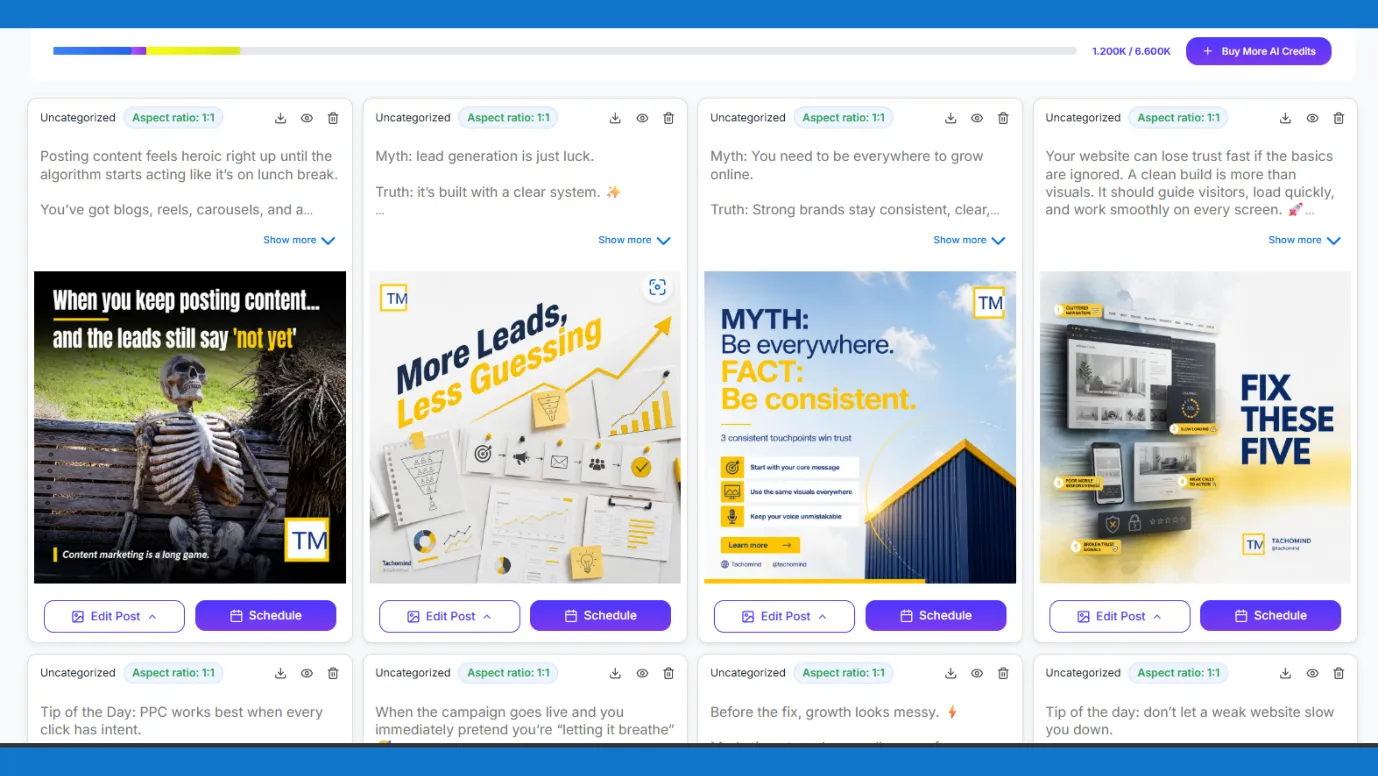The height and width of the screenshot is (776, 1378).
Task: Expand 'Show more' on 'Your website can lose trust' caption
Action: click(1304, 240)
